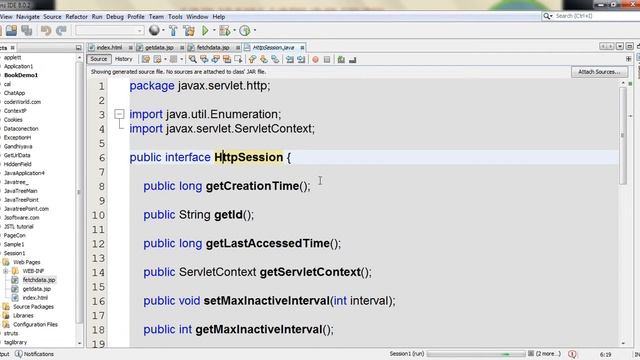
Task: Click the Redo arrow icon
Action: 61,31
